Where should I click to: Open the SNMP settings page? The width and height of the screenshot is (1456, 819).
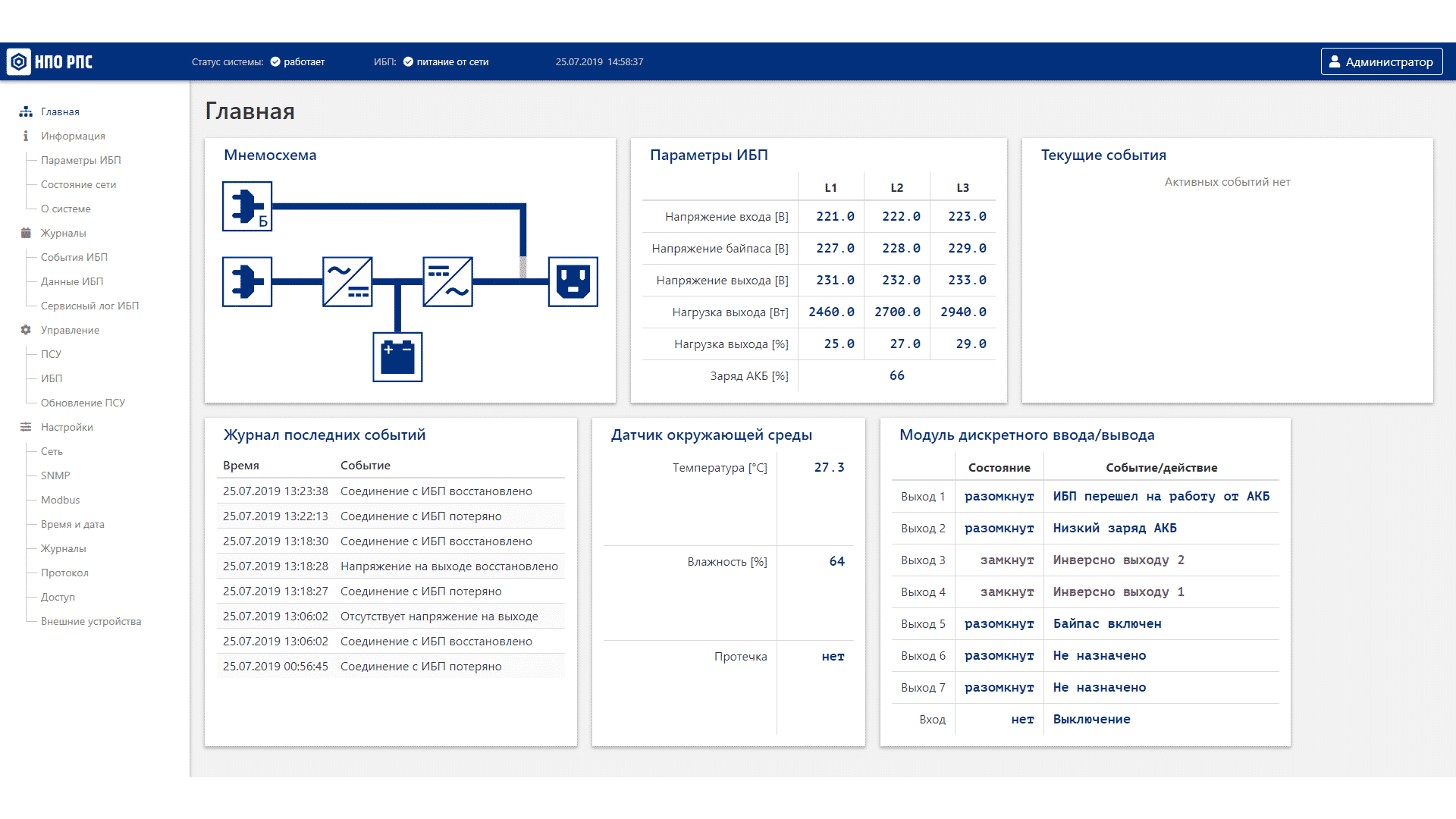[55, 475]
